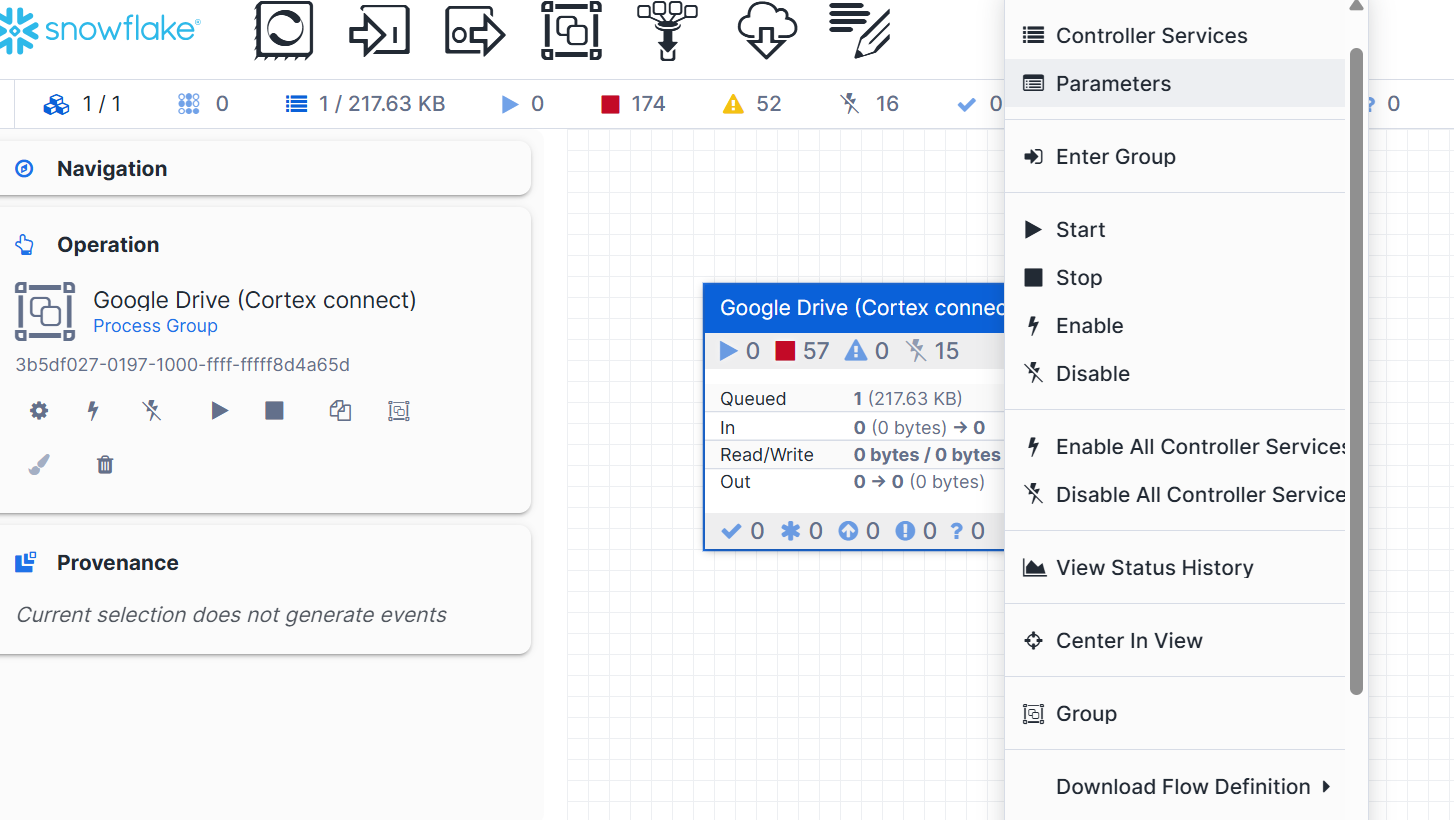Click the In 0 (0 bytes) row on canvas

[854, 427]
